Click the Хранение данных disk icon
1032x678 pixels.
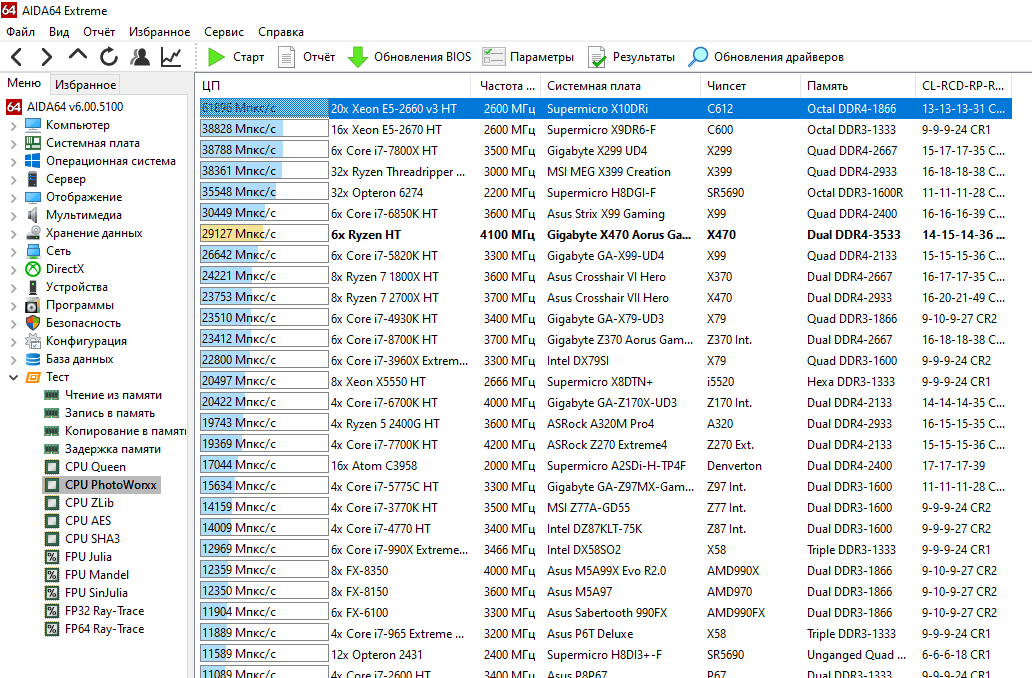point(33,233)
